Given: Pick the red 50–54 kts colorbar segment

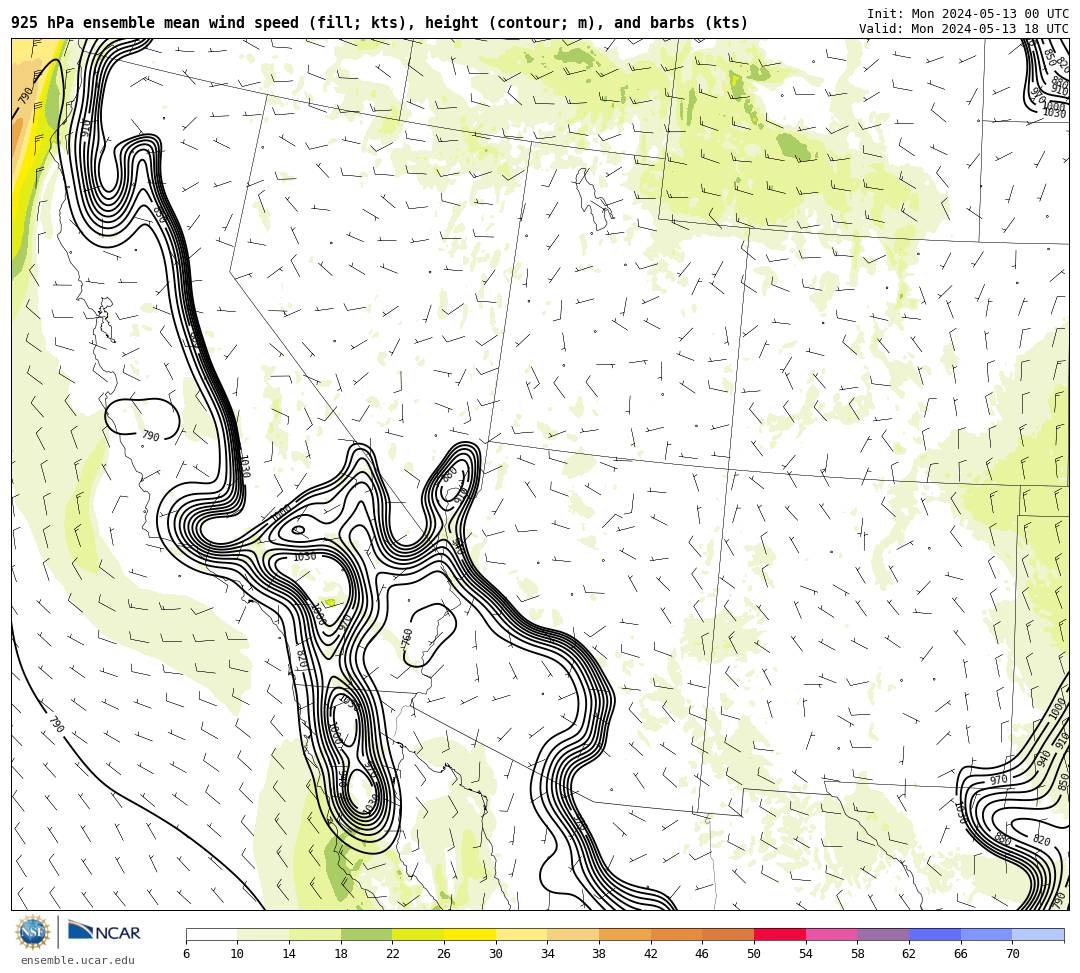Looking at the screenshot, I should click(780, 934).
